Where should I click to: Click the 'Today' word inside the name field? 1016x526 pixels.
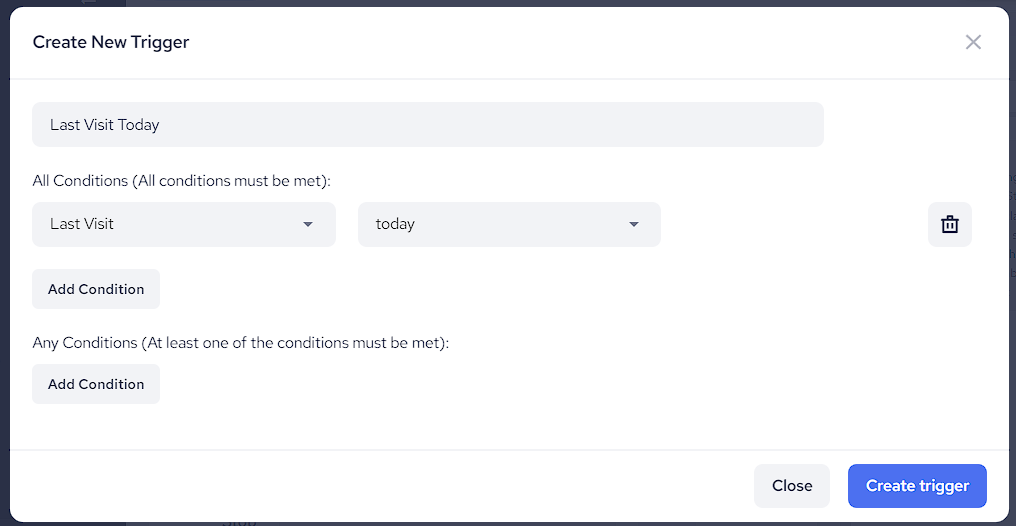pyautogui.click(x=138, y=125)
